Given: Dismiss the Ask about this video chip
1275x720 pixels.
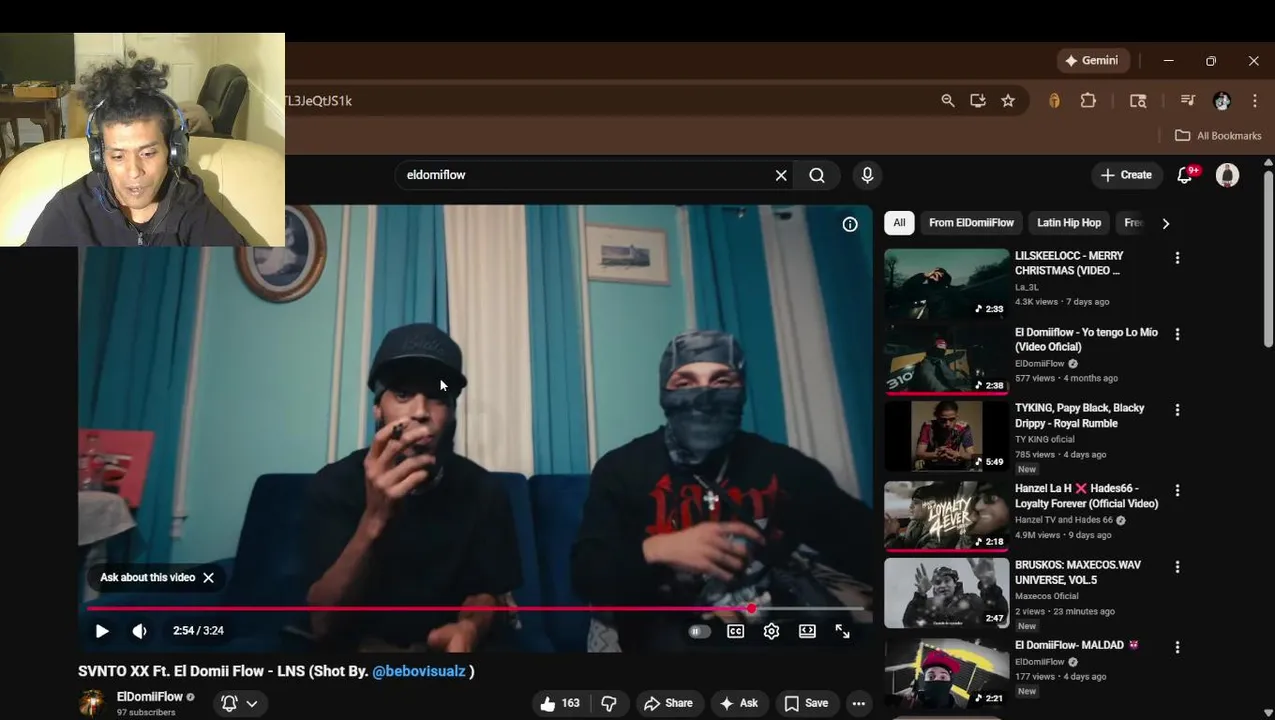Looking at the screenshot, I should point(208,577).
